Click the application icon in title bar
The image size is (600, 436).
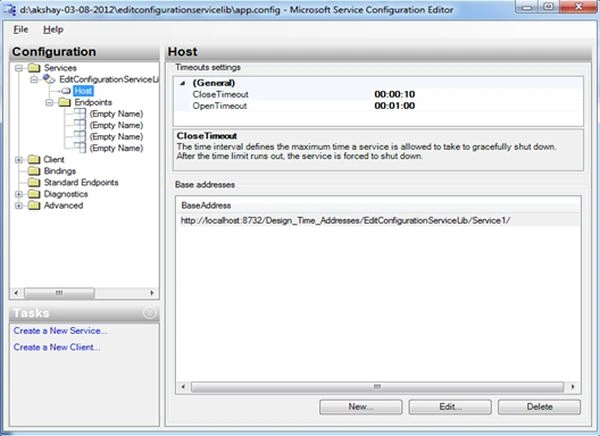10,9
